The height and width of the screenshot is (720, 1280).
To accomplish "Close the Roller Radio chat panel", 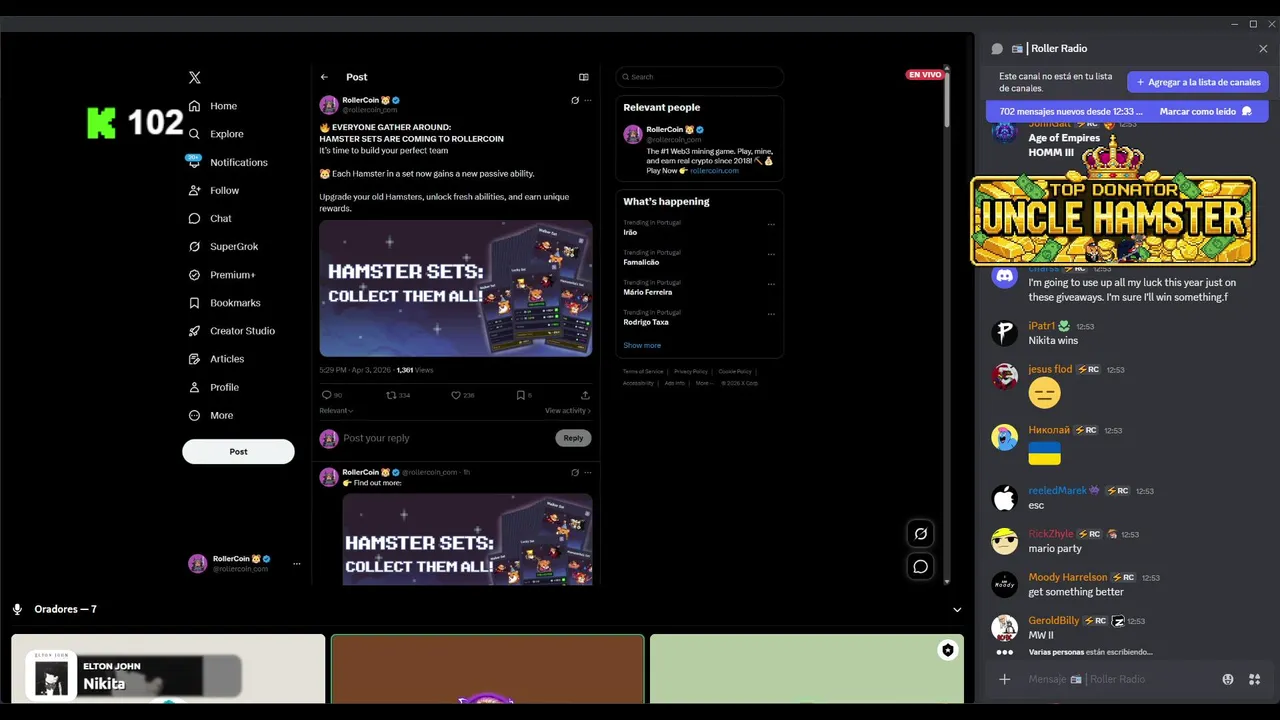I will coord(1263,49).
